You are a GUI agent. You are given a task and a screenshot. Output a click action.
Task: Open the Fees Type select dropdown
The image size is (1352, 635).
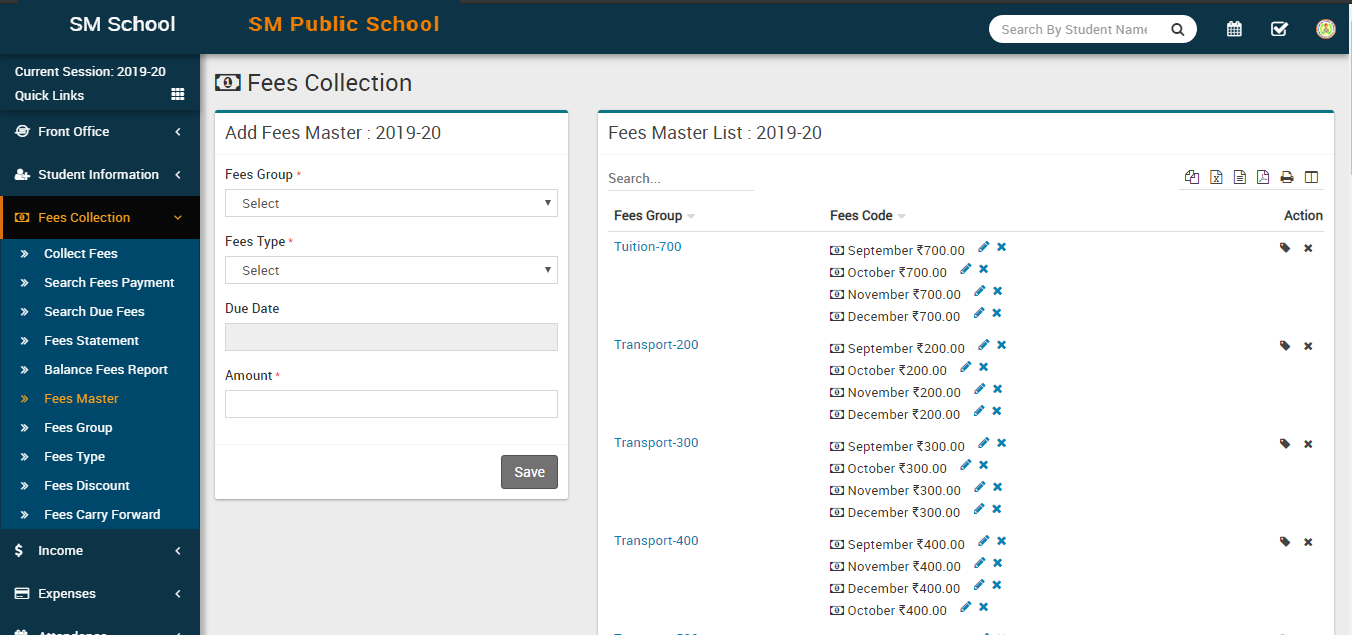pos(391,270)
